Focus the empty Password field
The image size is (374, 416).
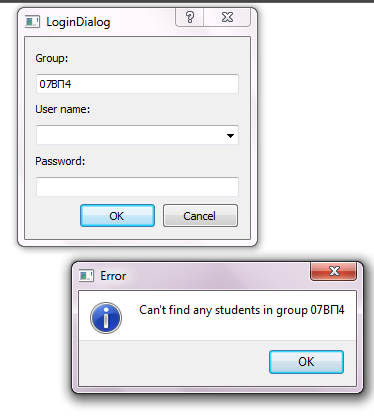point(137,187)
